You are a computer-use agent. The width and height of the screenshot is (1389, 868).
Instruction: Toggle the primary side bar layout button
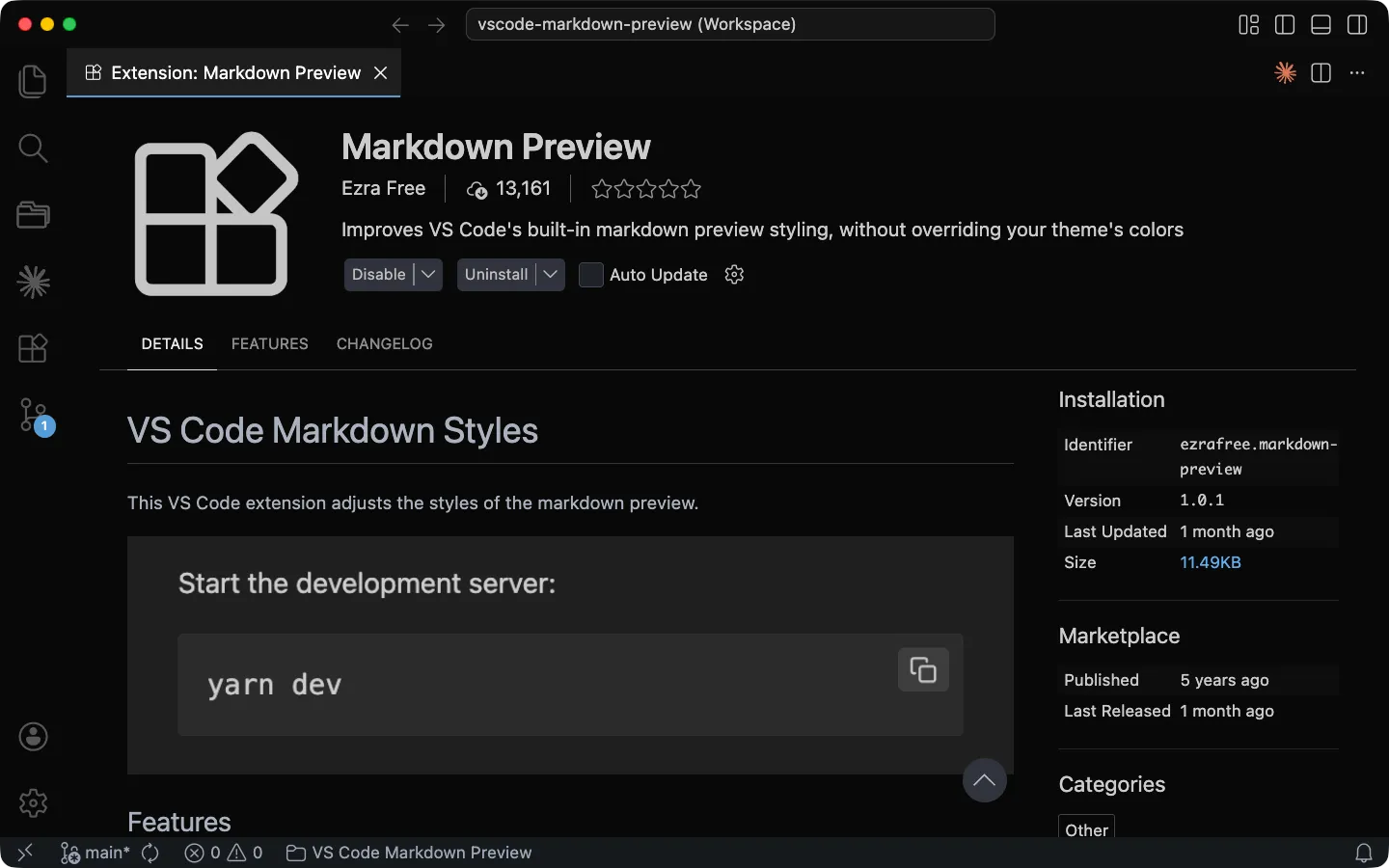[1285, 25]
